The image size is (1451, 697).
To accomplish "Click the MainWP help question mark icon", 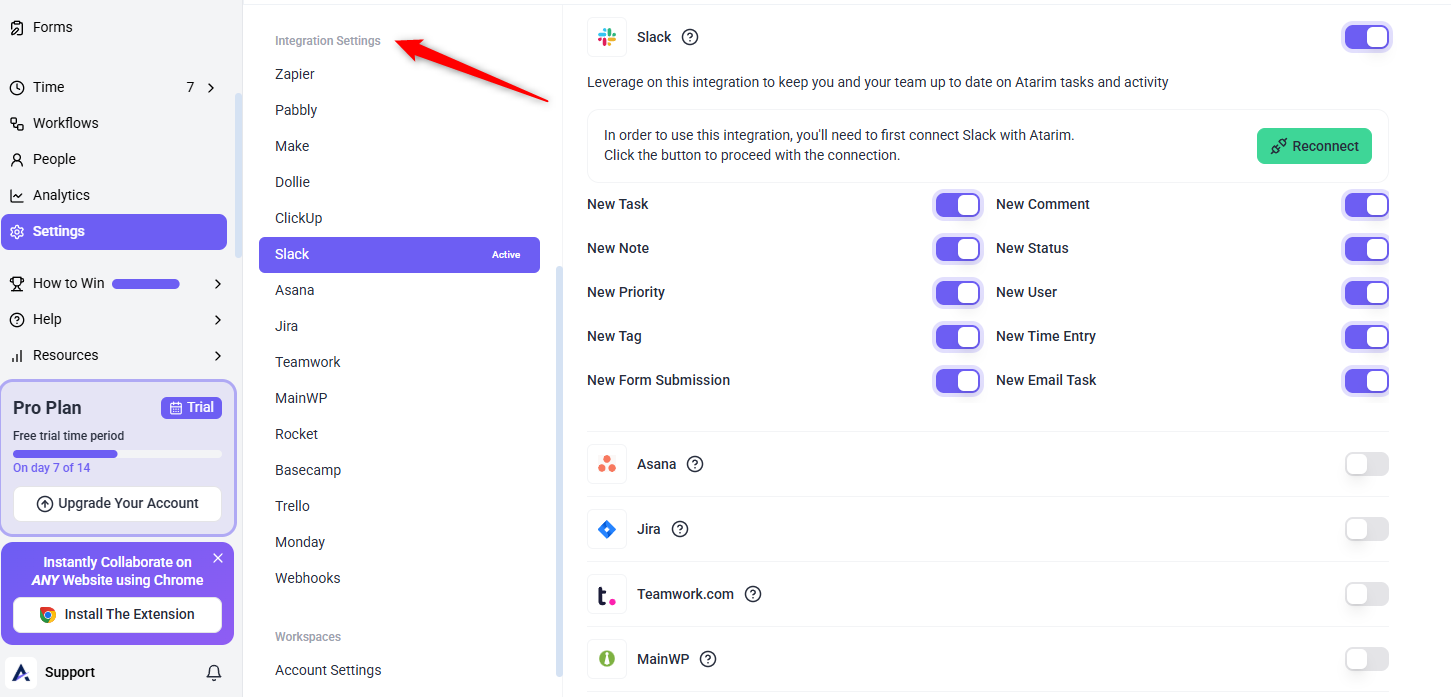I will tap(708, 659).
